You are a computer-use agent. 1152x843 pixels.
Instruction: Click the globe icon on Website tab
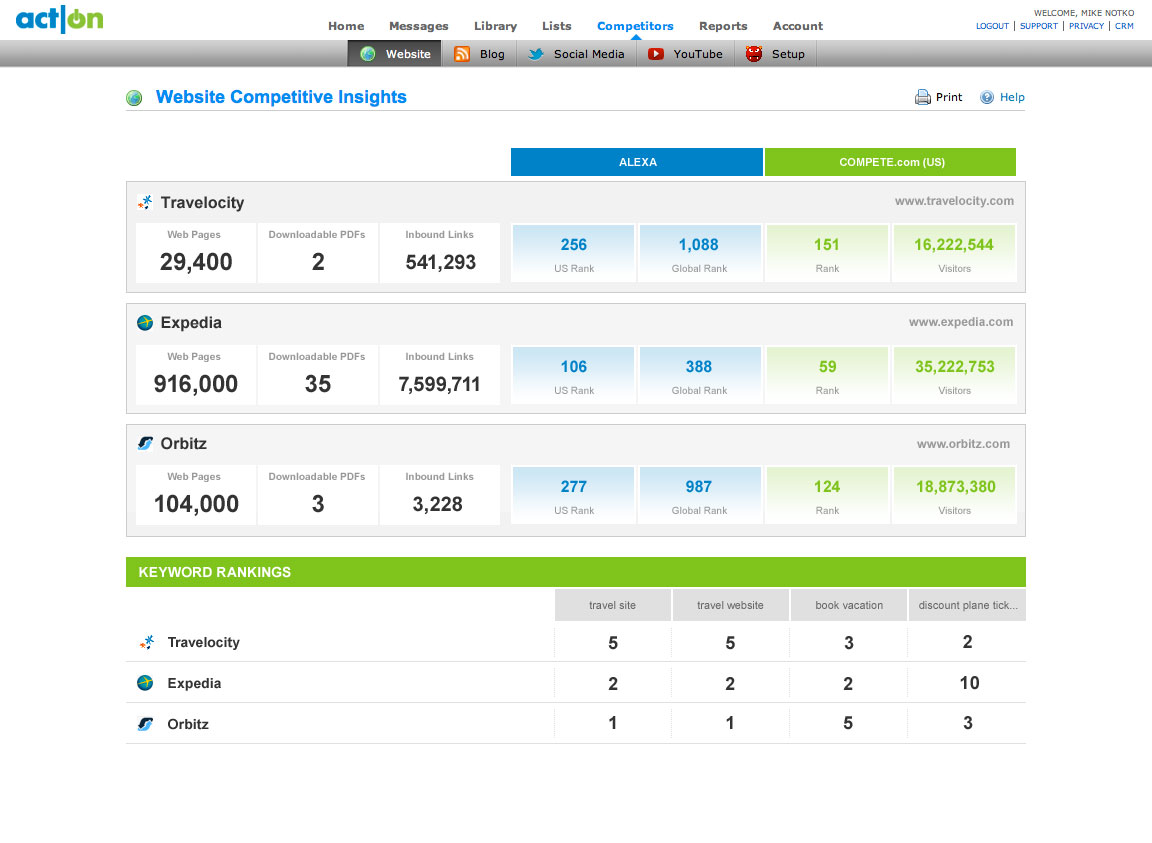pyautogui.click(x=368, y=54)
